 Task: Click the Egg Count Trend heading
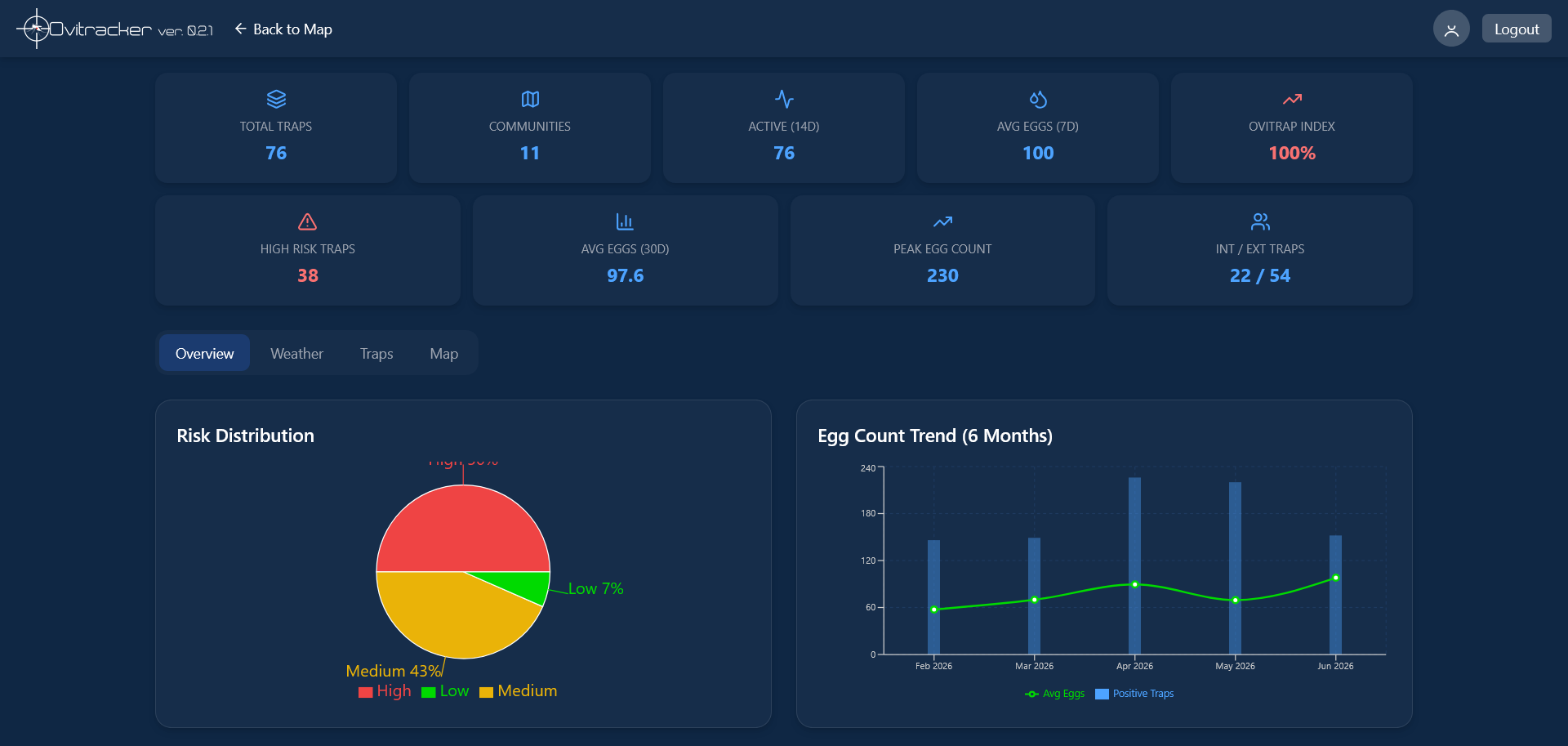tap(935, 436)
